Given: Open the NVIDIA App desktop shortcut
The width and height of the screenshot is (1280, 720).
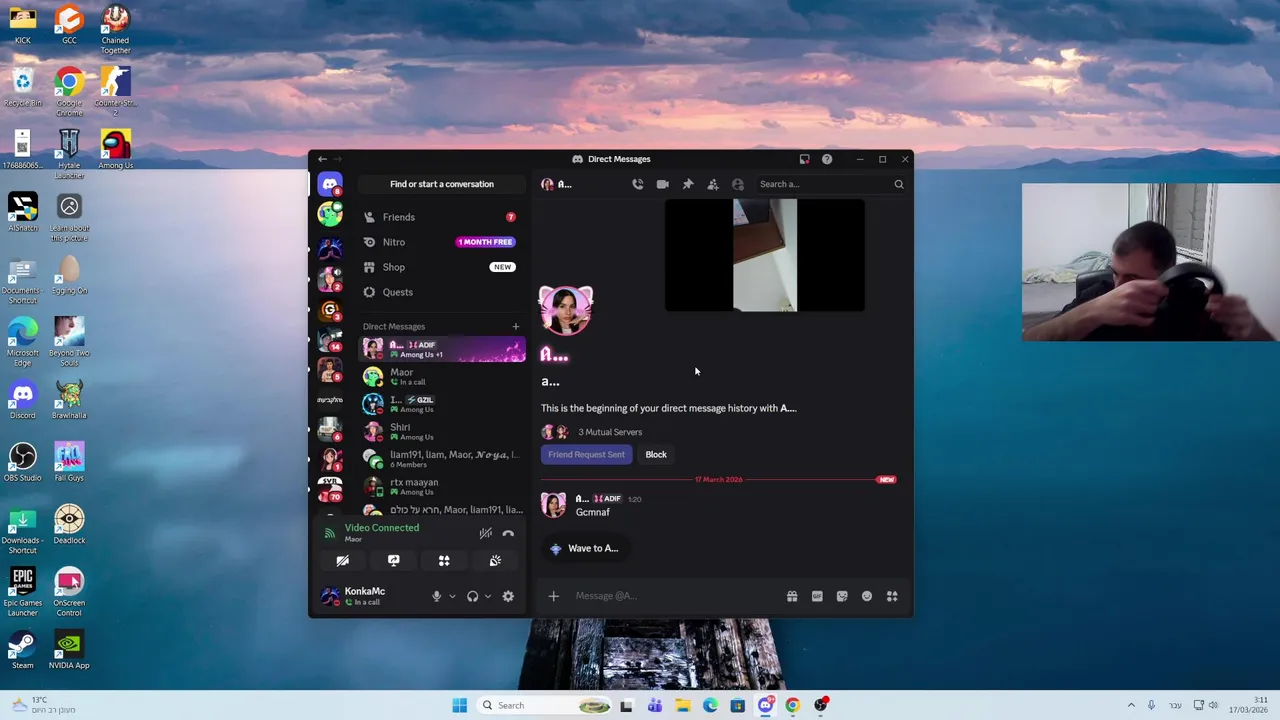Looking at the screenshot, I should [x=69, y=649].
